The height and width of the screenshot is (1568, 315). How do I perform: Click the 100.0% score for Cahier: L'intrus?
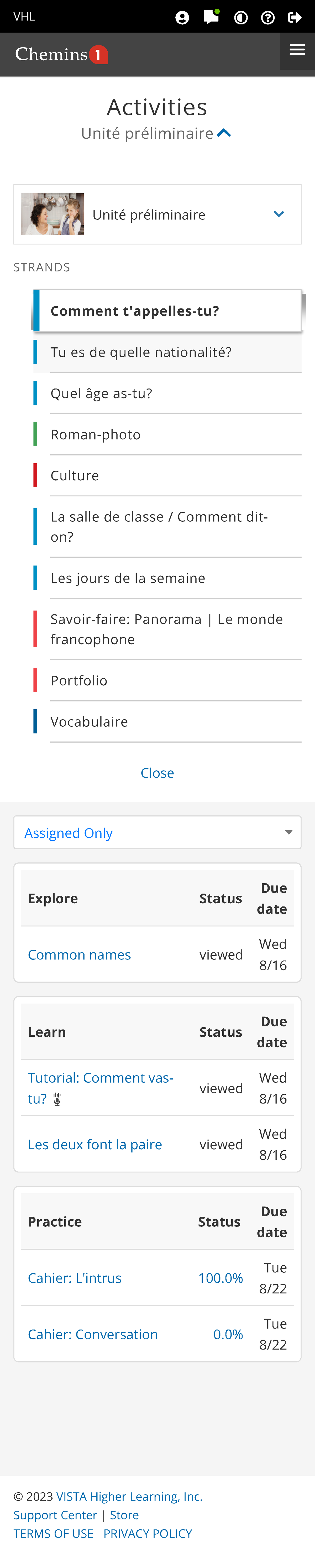point(220,1278)
